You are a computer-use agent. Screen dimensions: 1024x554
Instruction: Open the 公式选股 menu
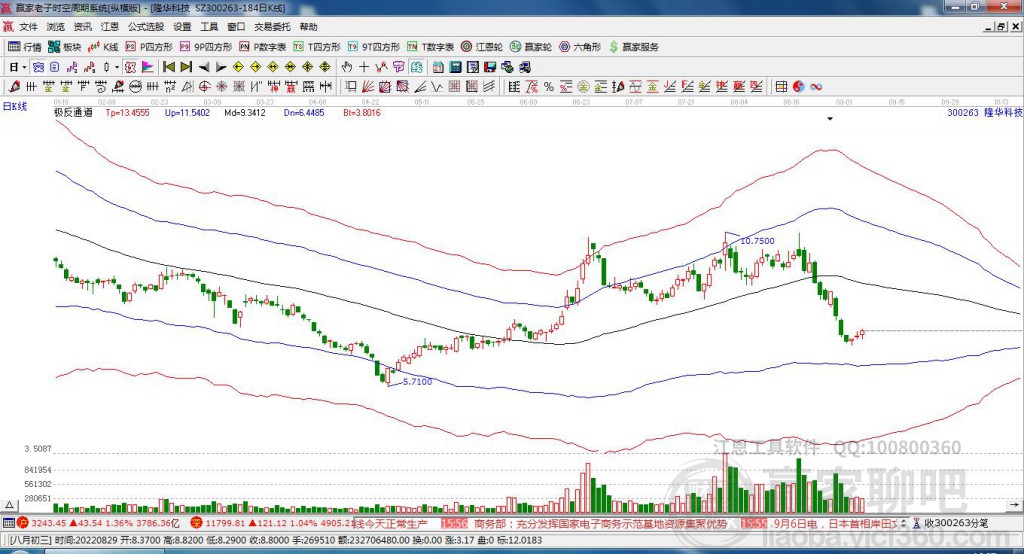(x=146, y=27)
